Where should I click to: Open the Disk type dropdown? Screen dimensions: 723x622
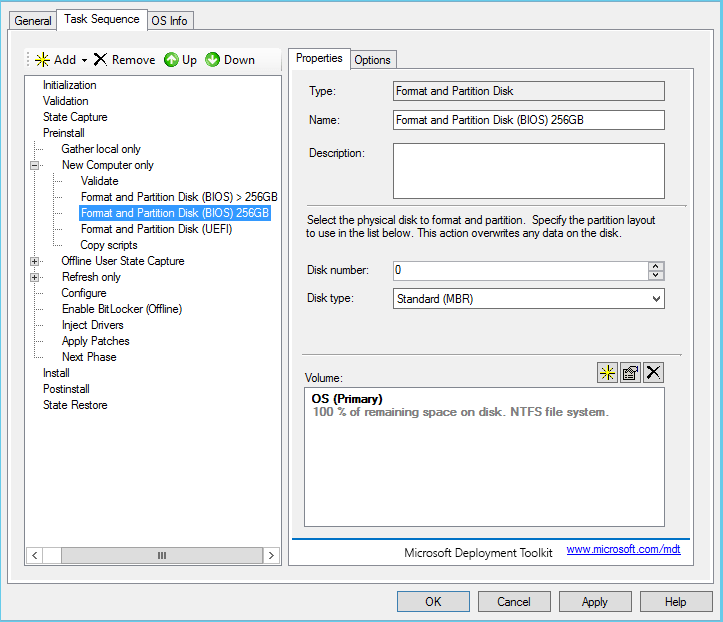(656, 299)
